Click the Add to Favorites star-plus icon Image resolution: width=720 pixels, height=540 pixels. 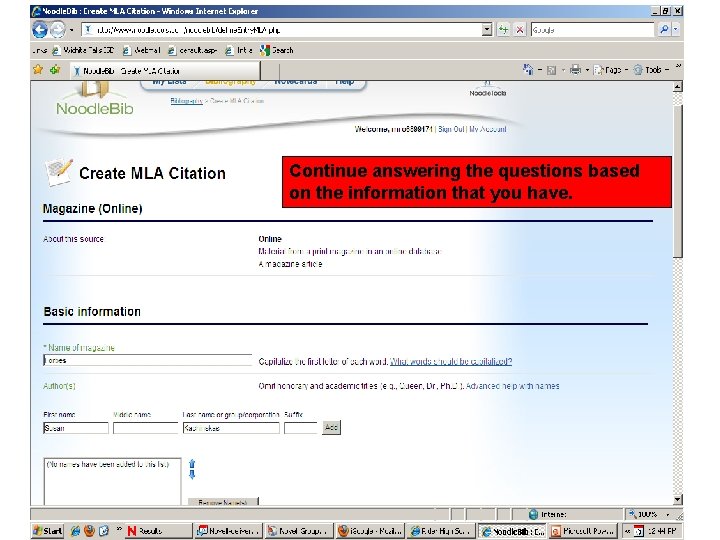pos(55,70)
